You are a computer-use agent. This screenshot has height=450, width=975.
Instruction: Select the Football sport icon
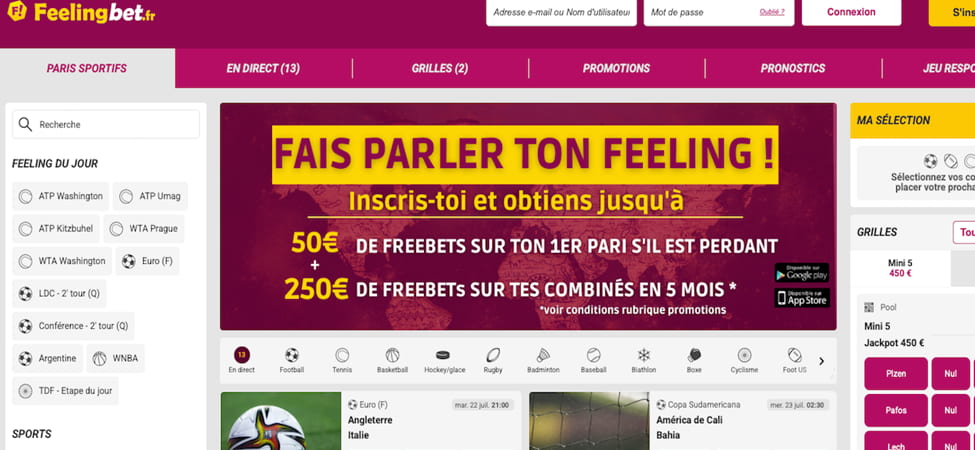pyautogui.click(x=292, y=360)
